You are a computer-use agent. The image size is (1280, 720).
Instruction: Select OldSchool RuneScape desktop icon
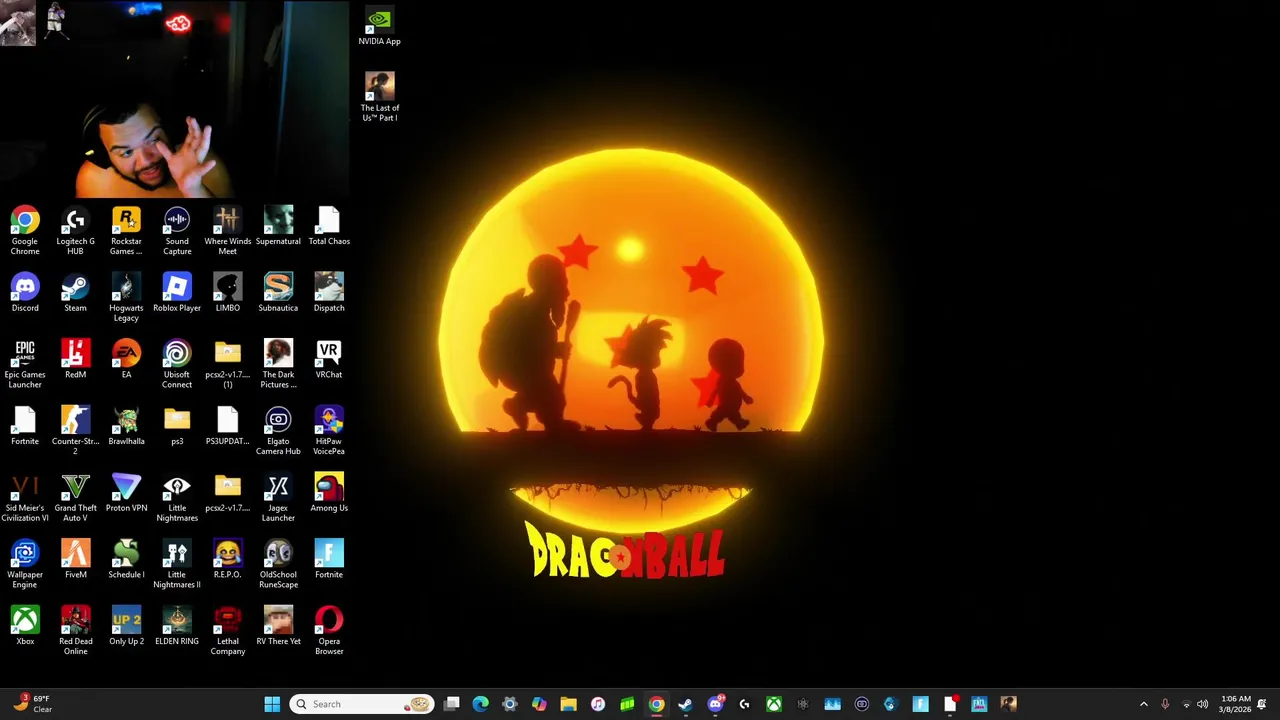tap(278, 564)
